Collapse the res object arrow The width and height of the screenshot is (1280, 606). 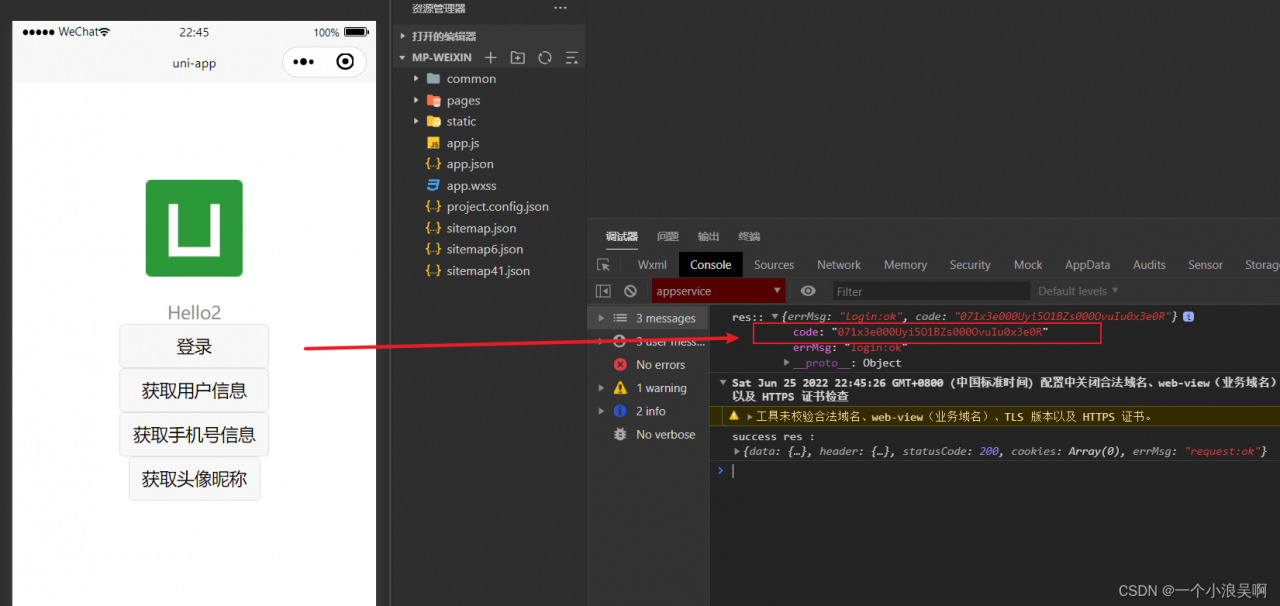(774, 317)
